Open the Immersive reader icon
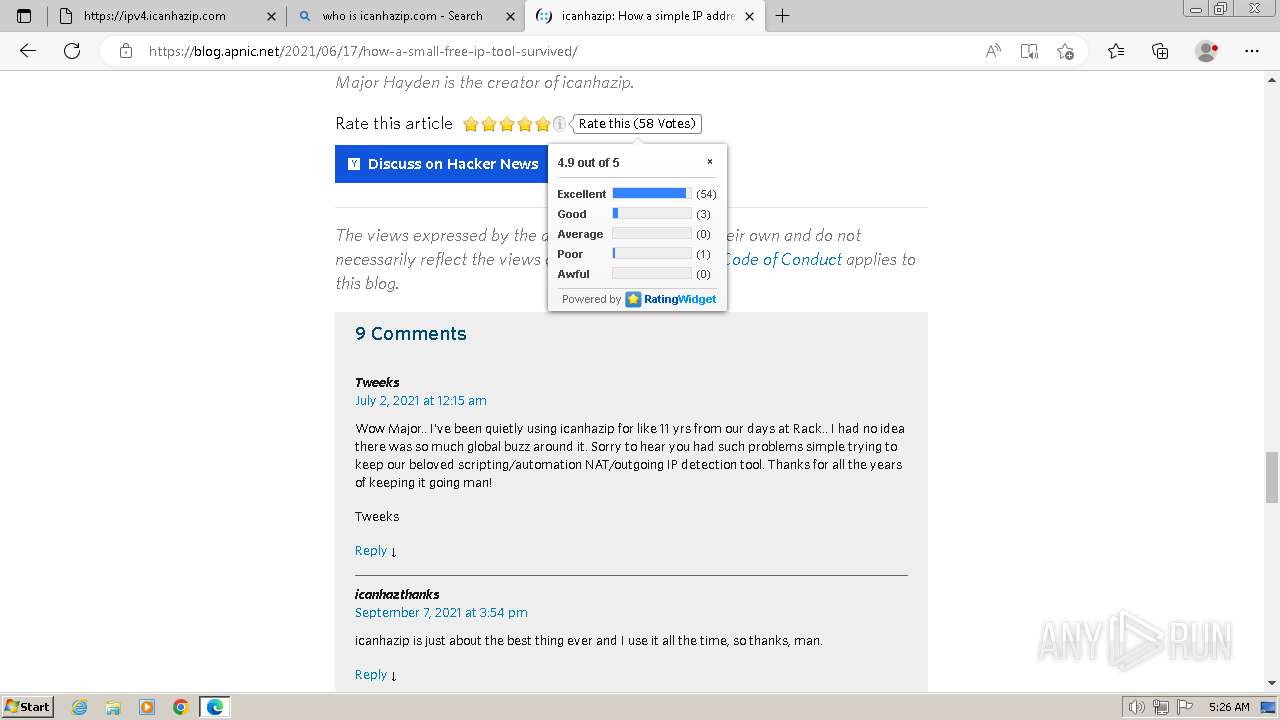Image resolution: width=1280 pixels, height=720 pixels. (x=1029, y=51)
